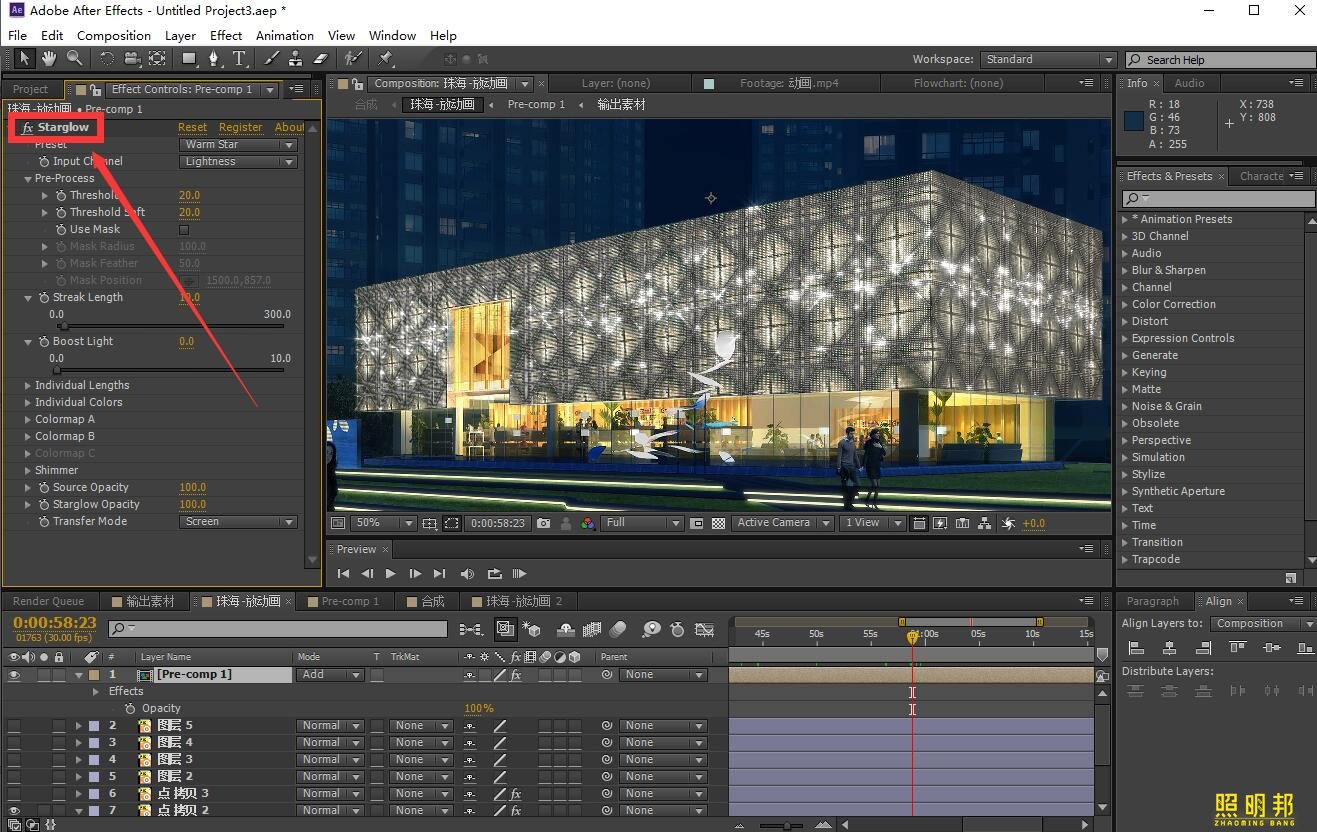Click the composition mini-flowchart icon in timeline
This screenshot has height=832, width=1317.
(470, 629)
